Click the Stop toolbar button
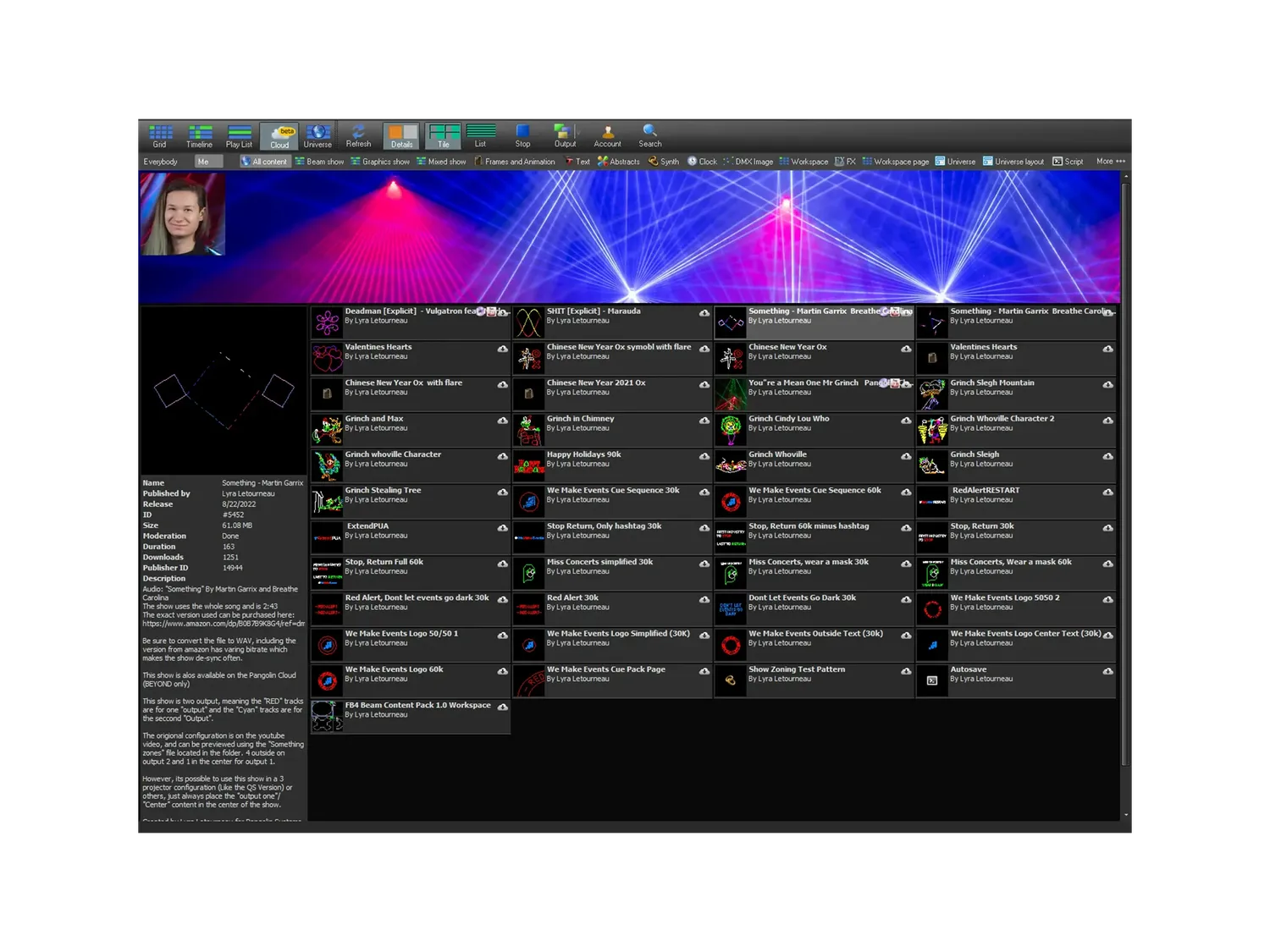The height and width of the screenshot is (952, 1270). [x=522, y=135]
